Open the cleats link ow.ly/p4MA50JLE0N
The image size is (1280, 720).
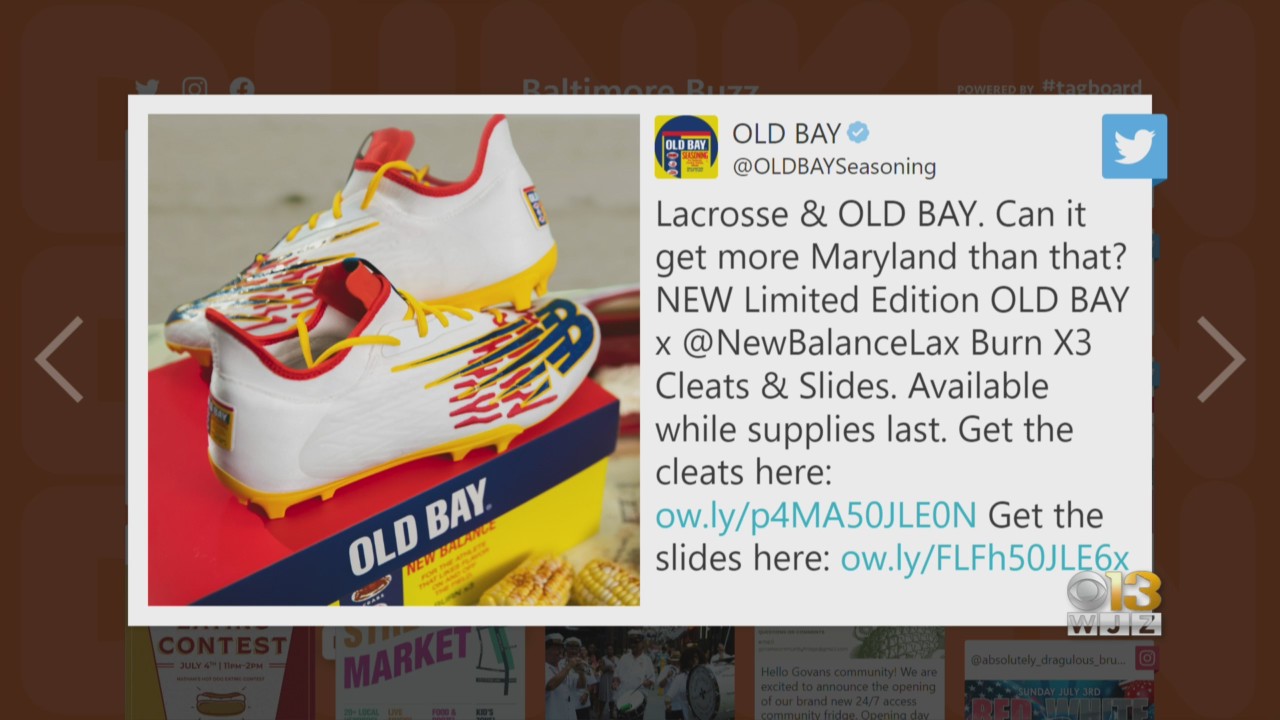[x=815, y=515]
